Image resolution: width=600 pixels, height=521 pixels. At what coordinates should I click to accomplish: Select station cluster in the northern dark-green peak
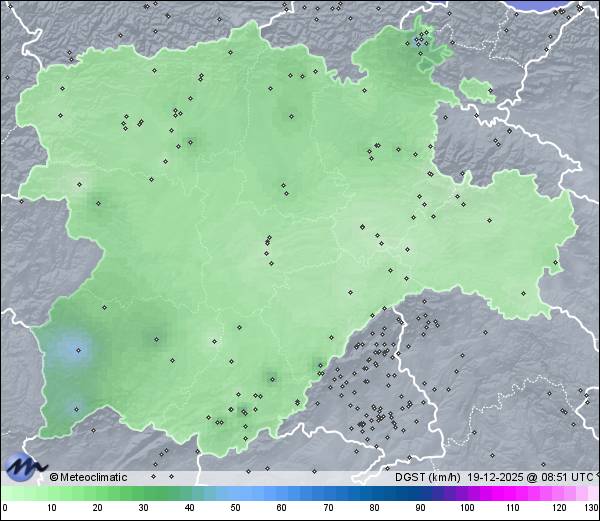(424, 41)
